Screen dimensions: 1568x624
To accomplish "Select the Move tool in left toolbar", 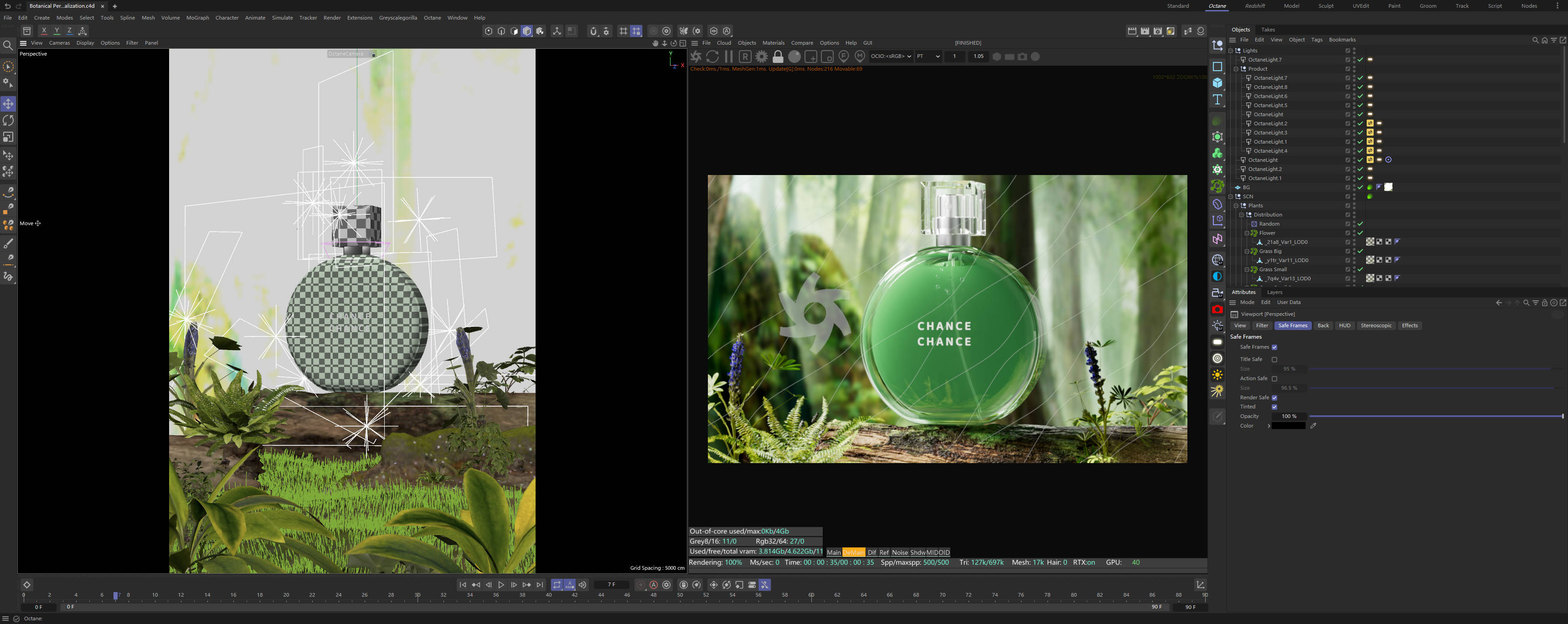I will 9,103.
